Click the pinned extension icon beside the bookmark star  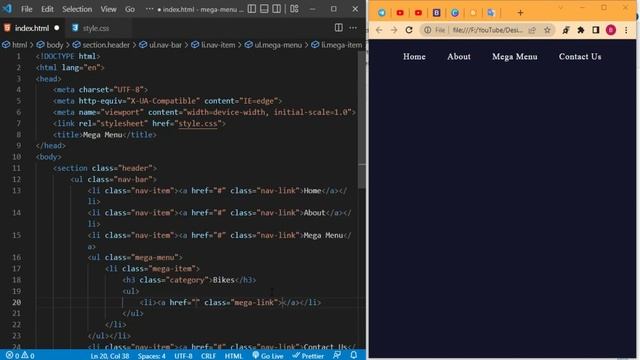pos(566,30)
